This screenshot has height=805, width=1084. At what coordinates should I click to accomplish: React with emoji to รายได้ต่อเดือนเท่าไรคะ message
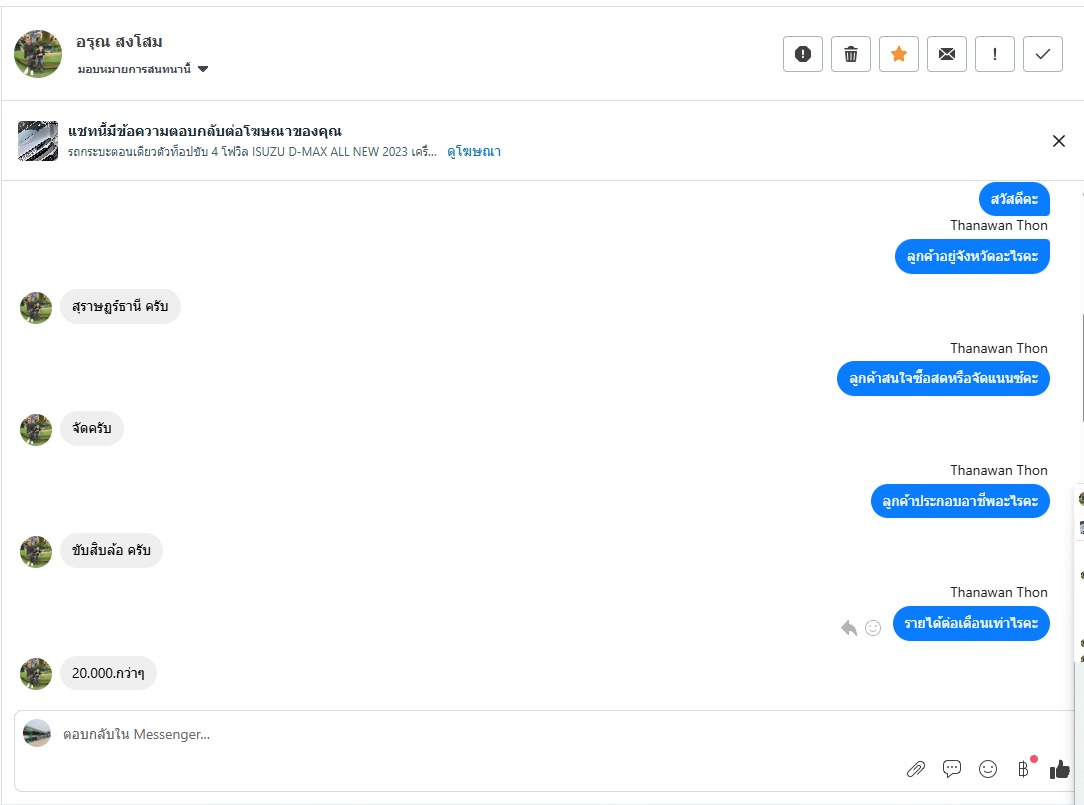point(873,628)
